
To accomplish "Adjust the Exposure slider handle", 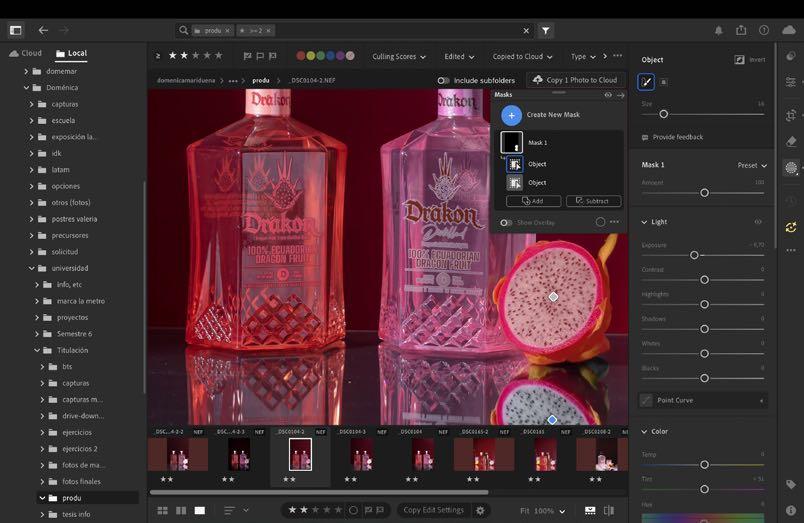I will (694, 255).
